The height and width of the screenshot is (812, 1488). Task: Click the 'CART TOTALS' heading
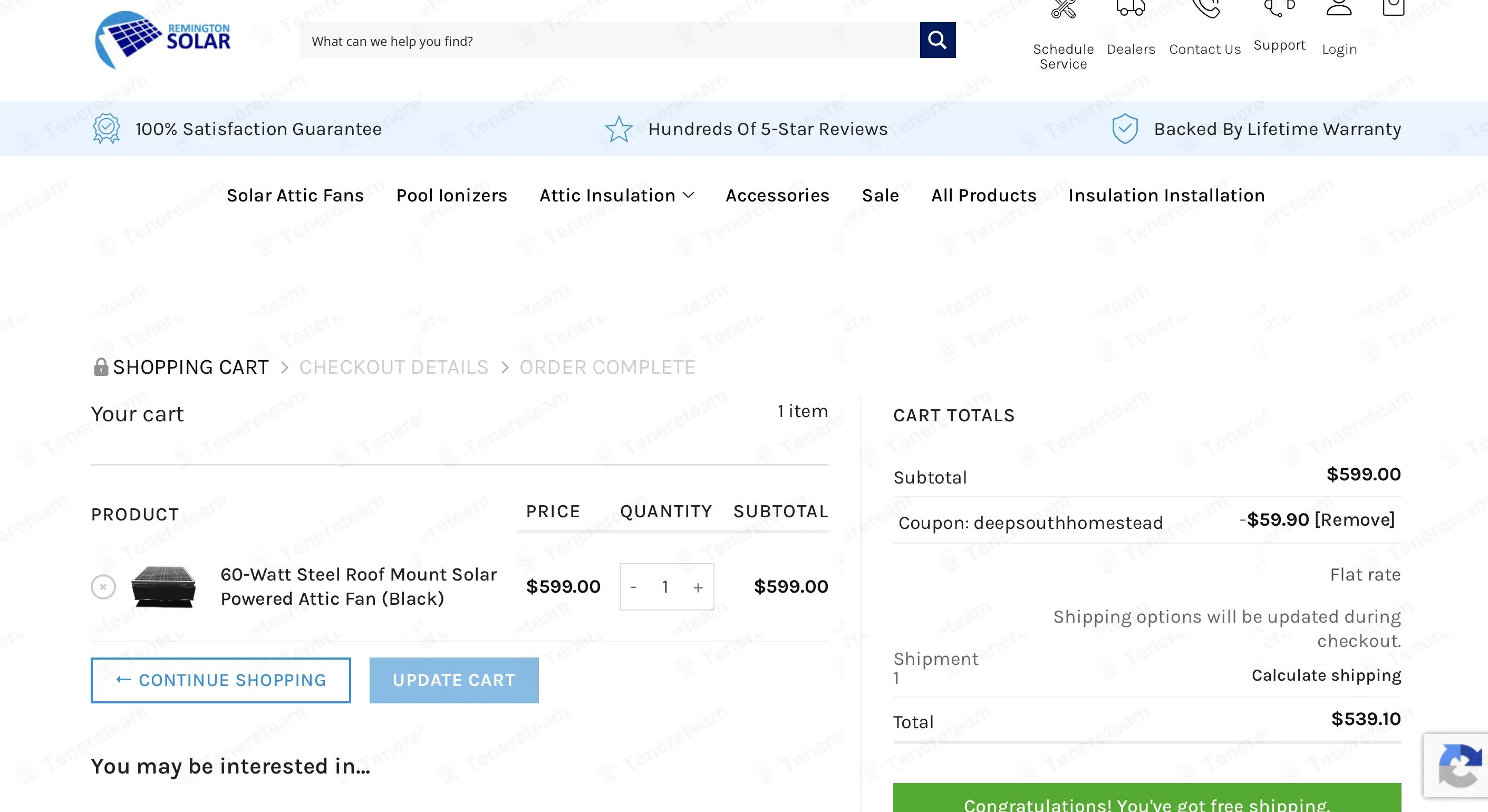tap(954, 415)
